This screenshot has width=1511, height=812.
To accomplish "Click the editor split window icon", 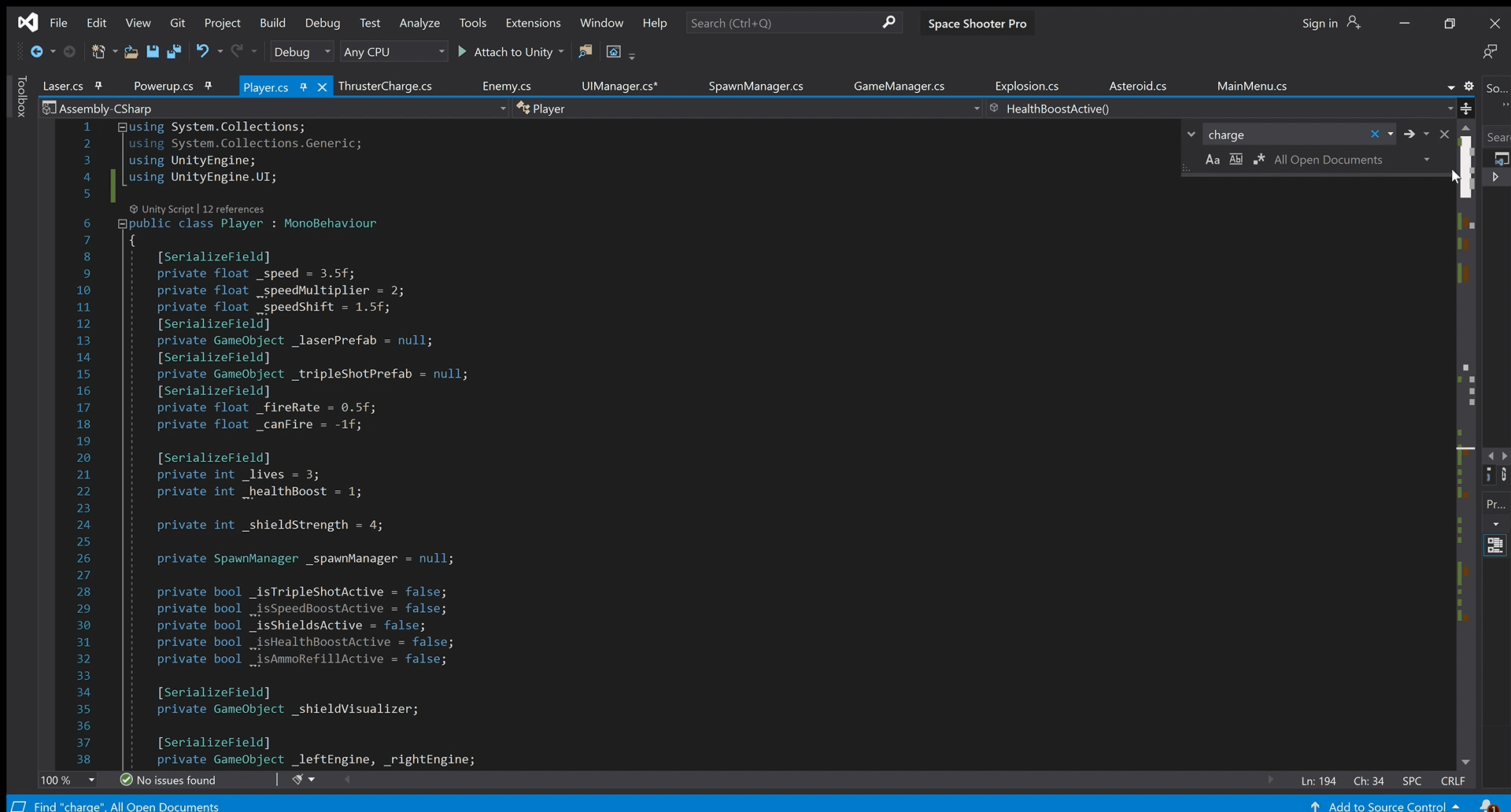I will pyautogui.click(x=1466, y=109).
